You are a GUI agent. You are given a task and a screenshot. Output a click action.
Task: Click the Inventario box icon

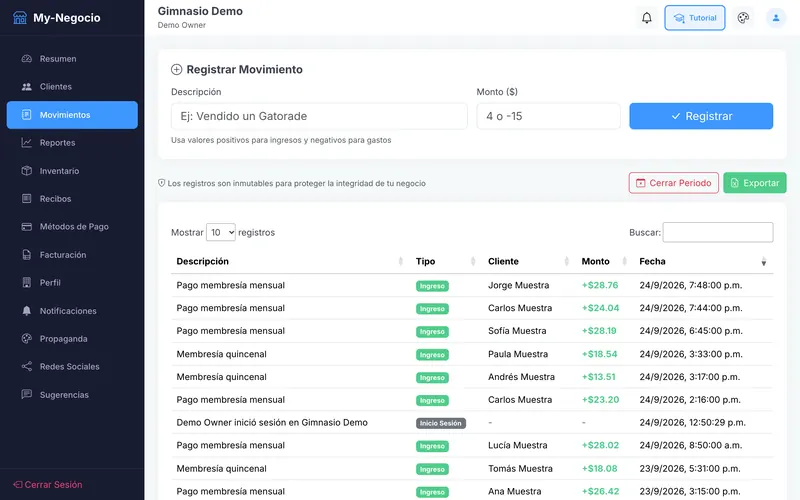point(27,171)
